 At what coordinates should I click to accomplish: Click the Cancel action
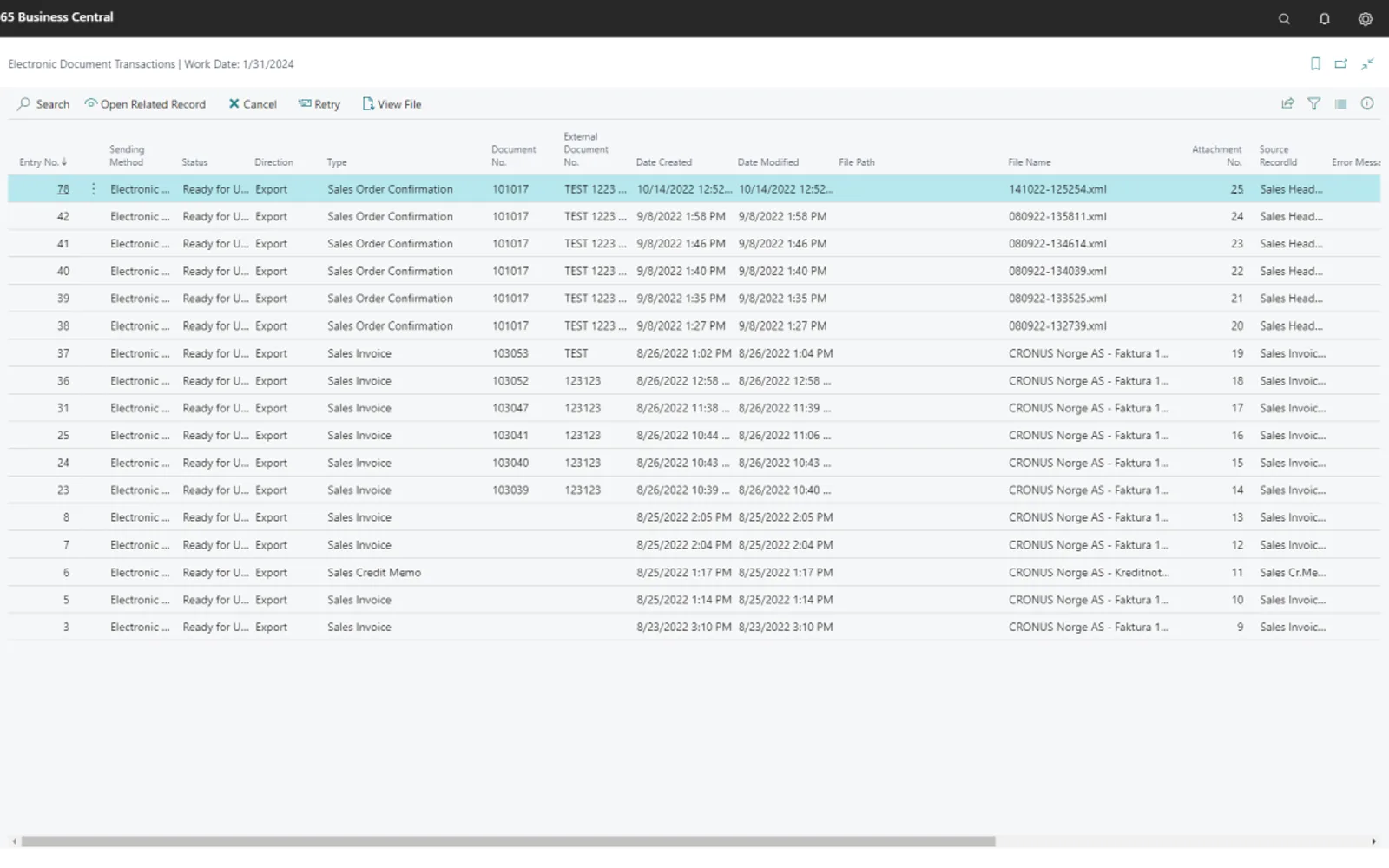point(253,103)
